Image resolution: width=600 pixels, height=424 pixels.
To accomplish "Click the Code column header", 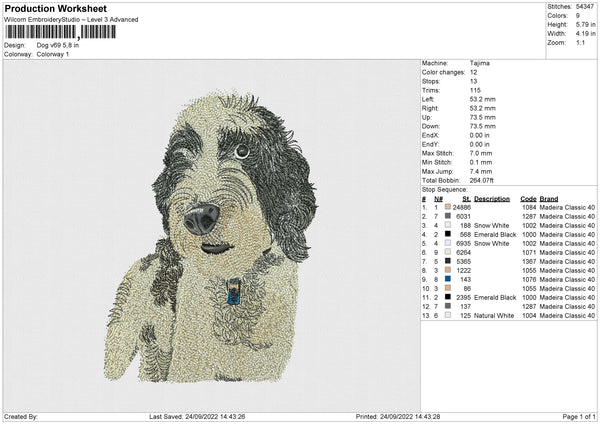I will 528,199.
